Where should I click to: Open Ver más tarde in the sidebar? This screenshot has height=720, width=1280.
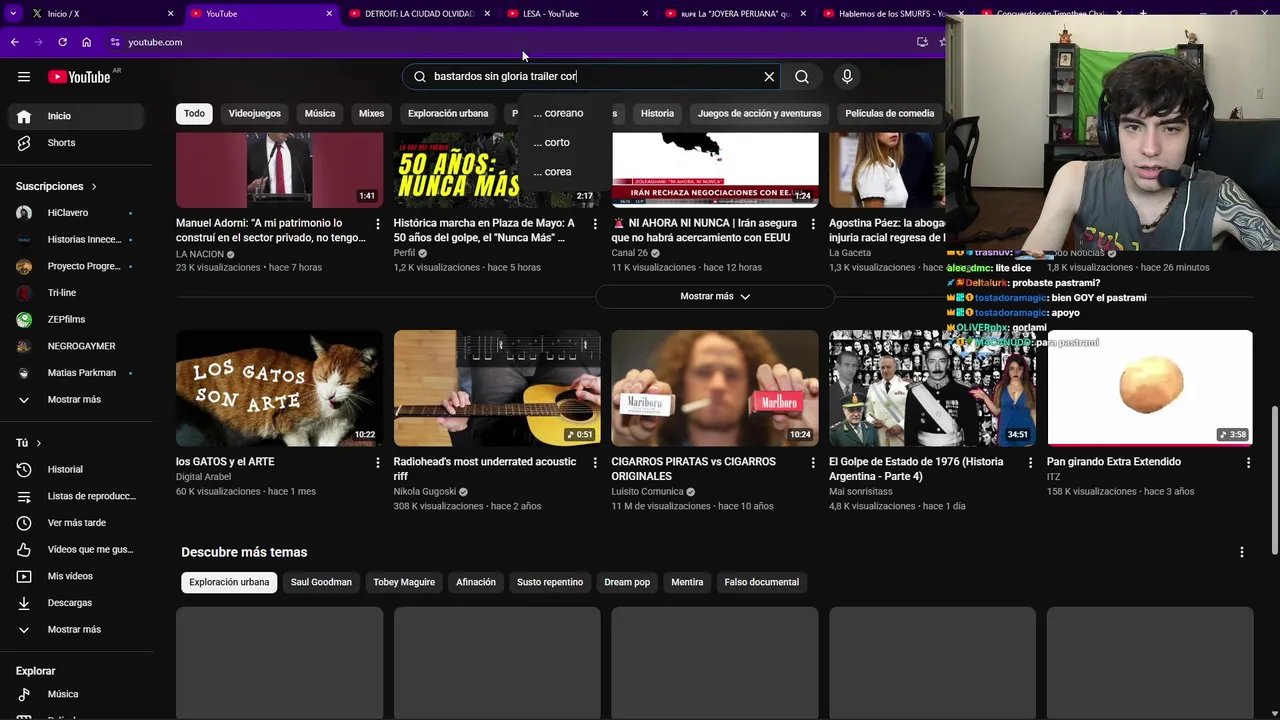[x=77, y=523]
